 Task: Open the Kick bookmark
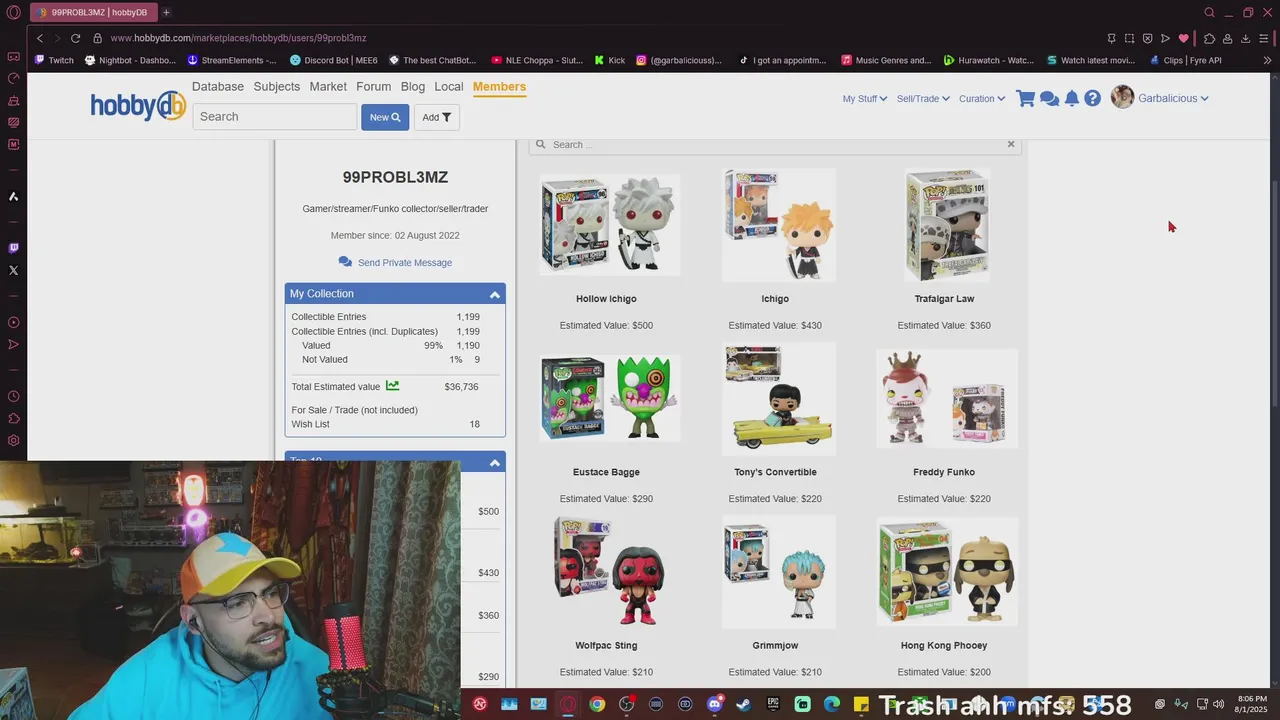click(x=609, y=60)
